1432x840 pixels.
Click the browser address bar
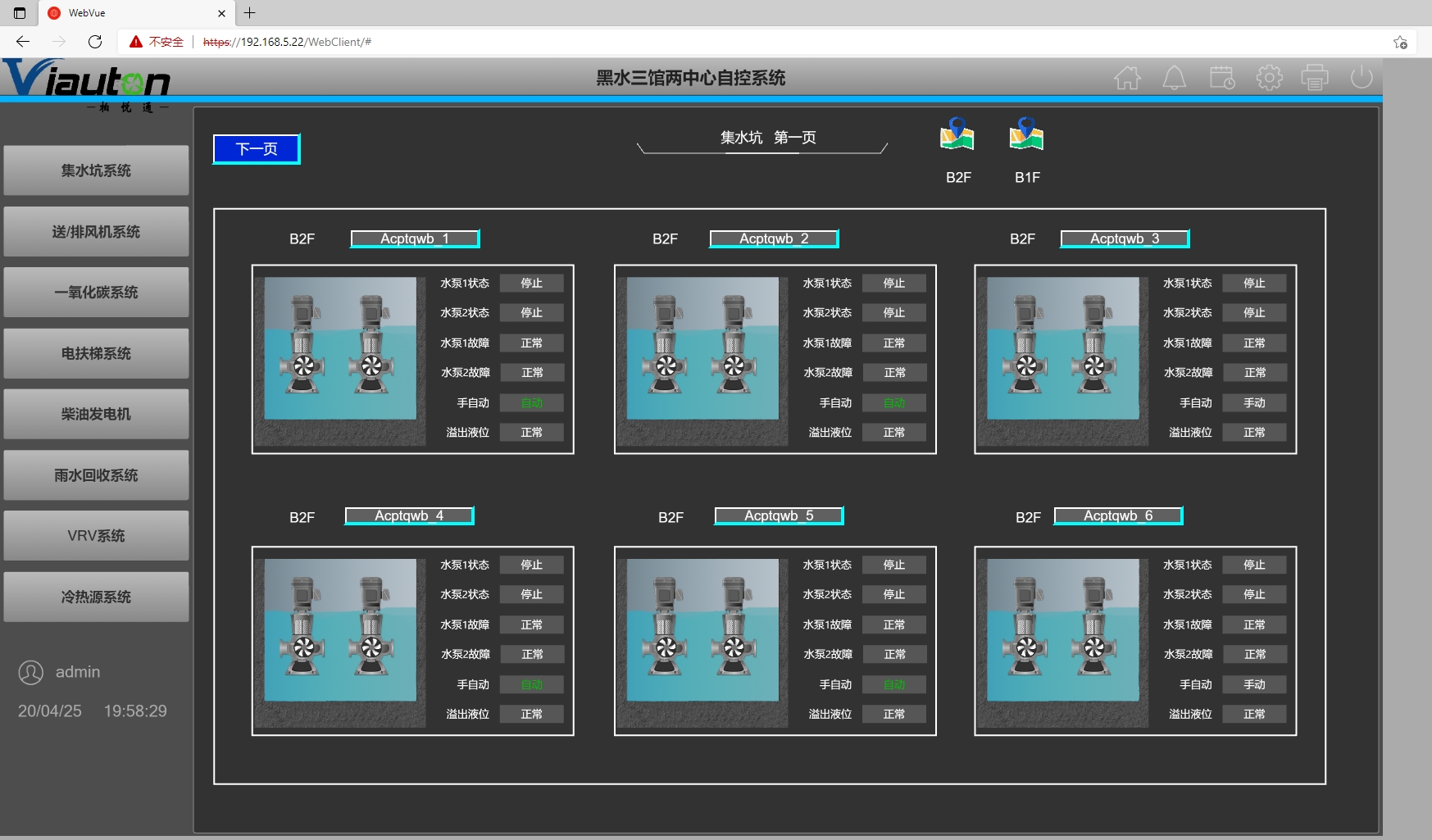click(738, 42)
